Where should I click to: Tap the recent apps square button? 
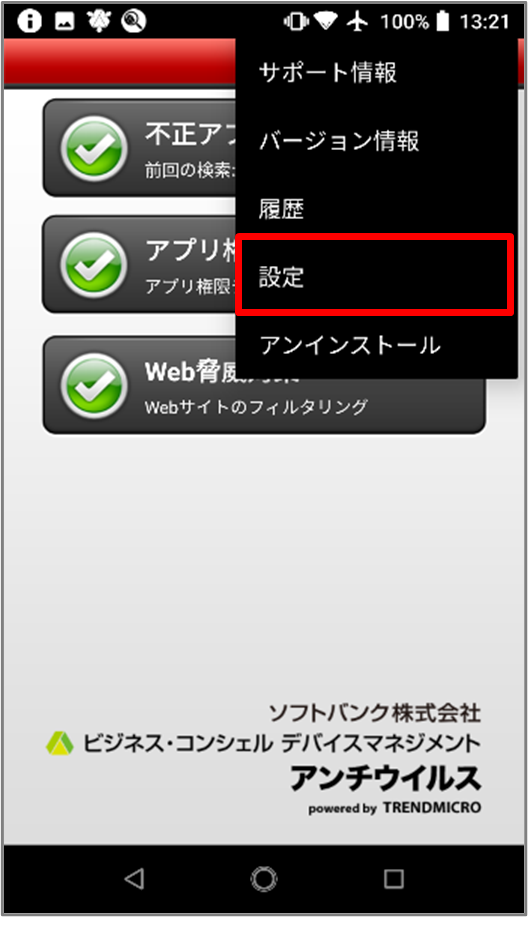pyautogui.click(x=393, y=879)
